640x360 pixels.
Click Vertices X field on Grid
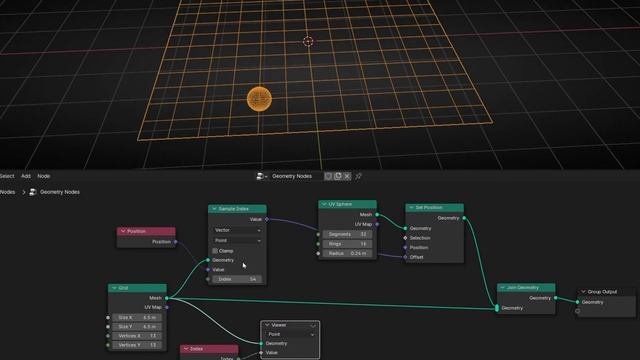point(137,336)
